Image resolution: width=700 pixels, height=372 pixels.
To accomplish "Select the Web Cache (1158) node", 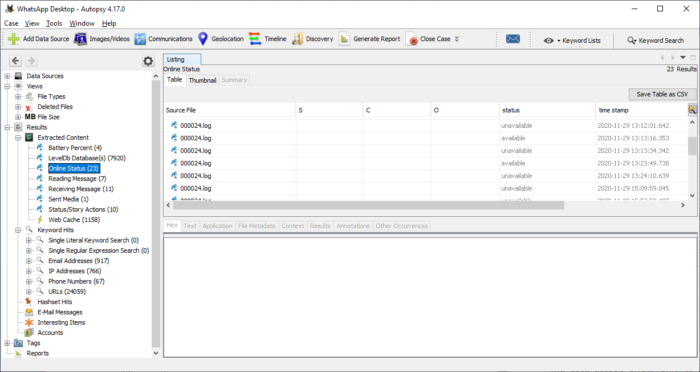I will pos(74,220).
